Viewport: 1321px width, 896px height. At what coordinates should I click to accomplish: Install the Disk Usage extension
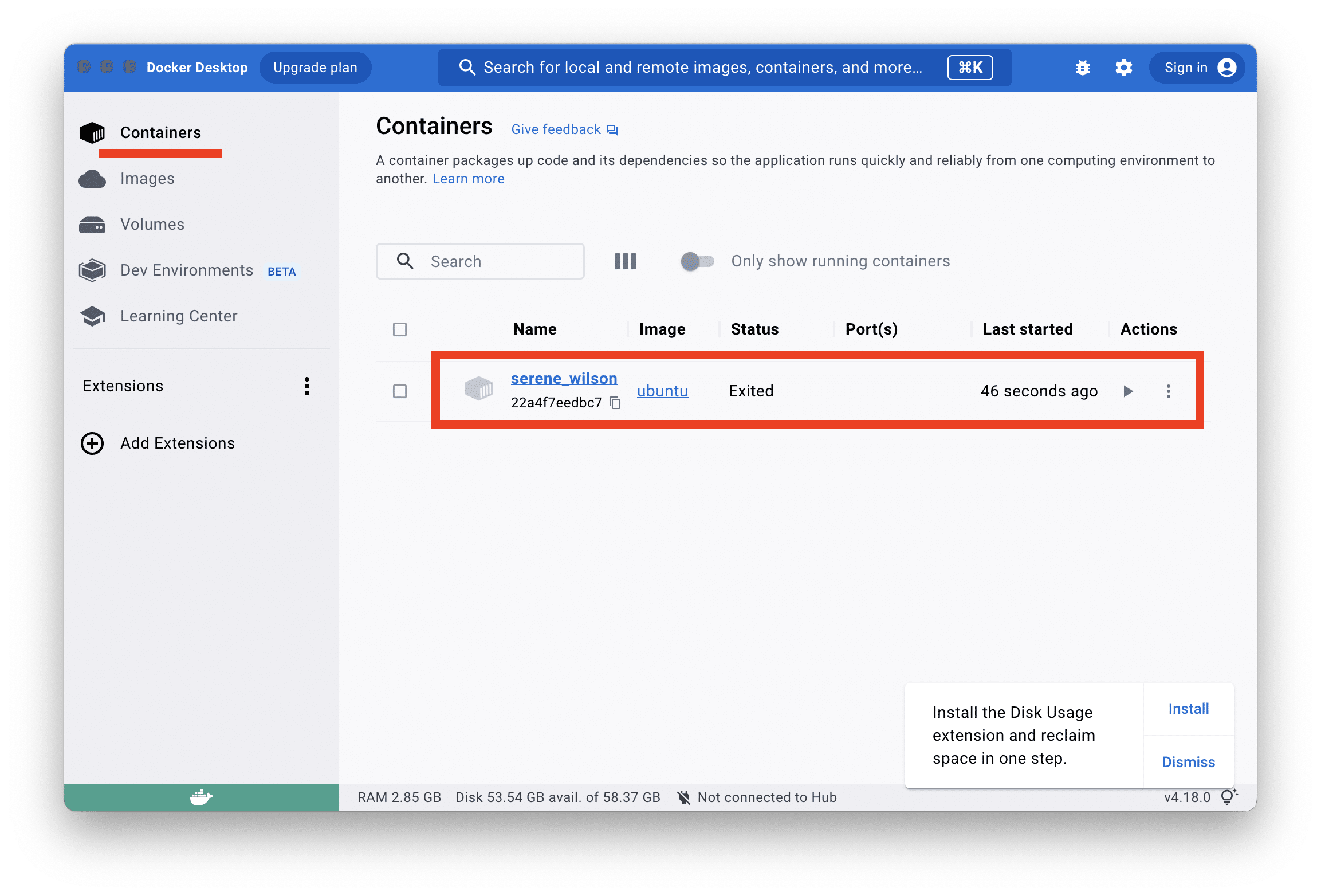[1189, 709]
